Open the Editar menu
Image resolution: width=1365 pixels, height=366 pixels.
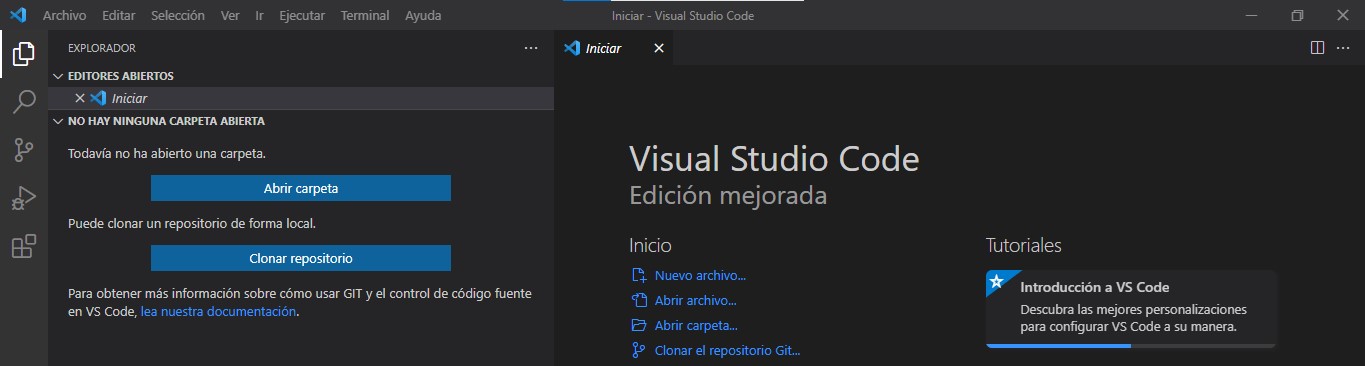click(119, 16)
